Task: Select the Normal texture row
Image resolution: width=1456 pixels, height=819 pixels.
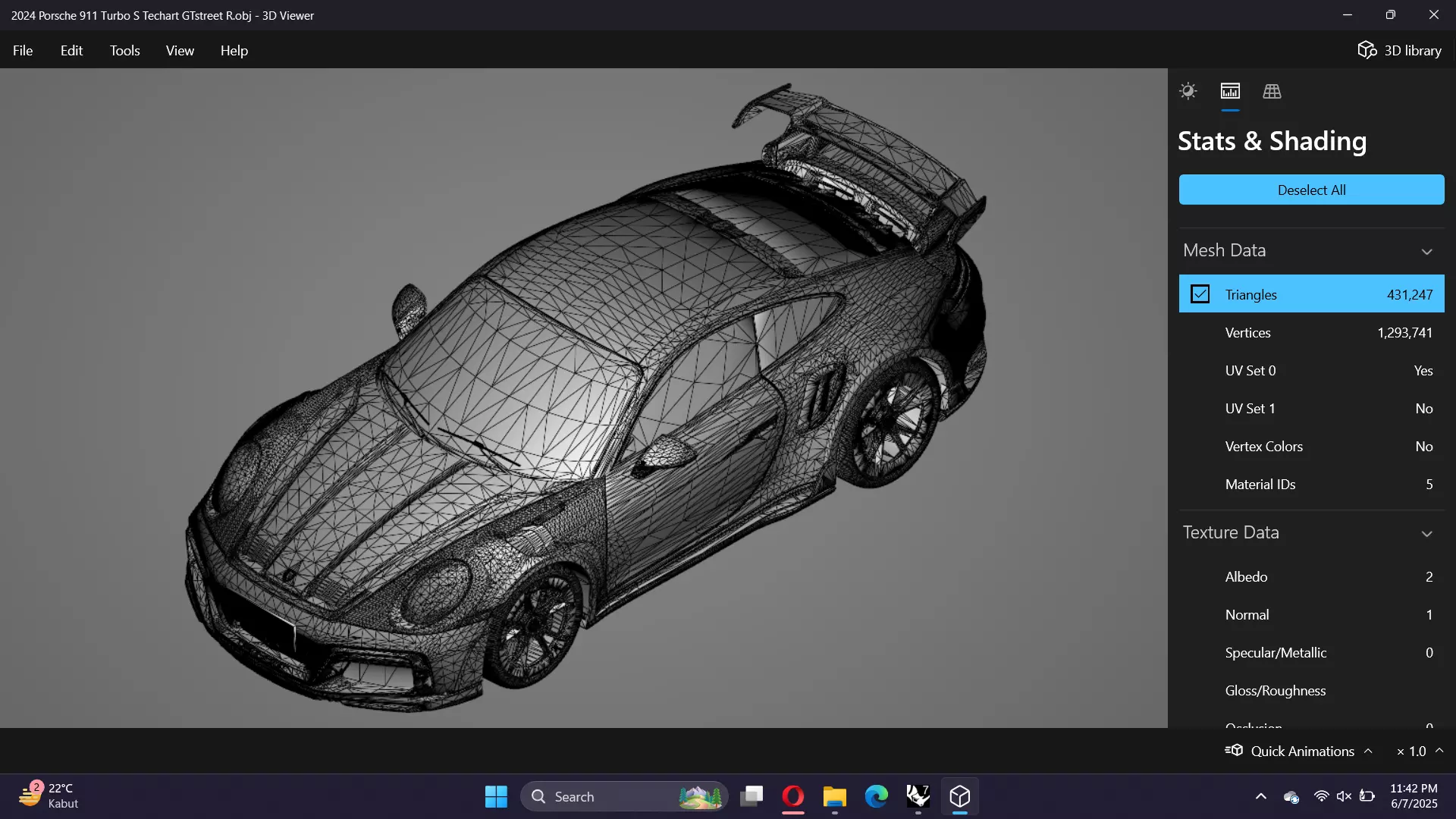Action: 1311,614
